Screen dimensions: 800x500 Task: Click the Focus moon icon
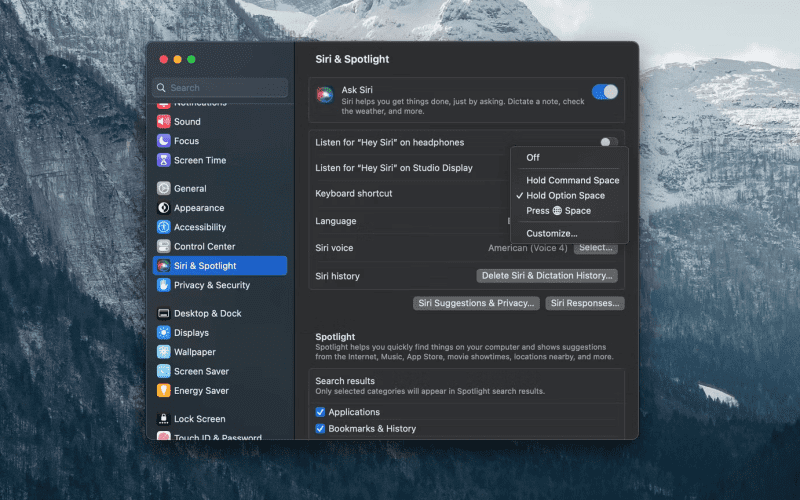[163, 141]
